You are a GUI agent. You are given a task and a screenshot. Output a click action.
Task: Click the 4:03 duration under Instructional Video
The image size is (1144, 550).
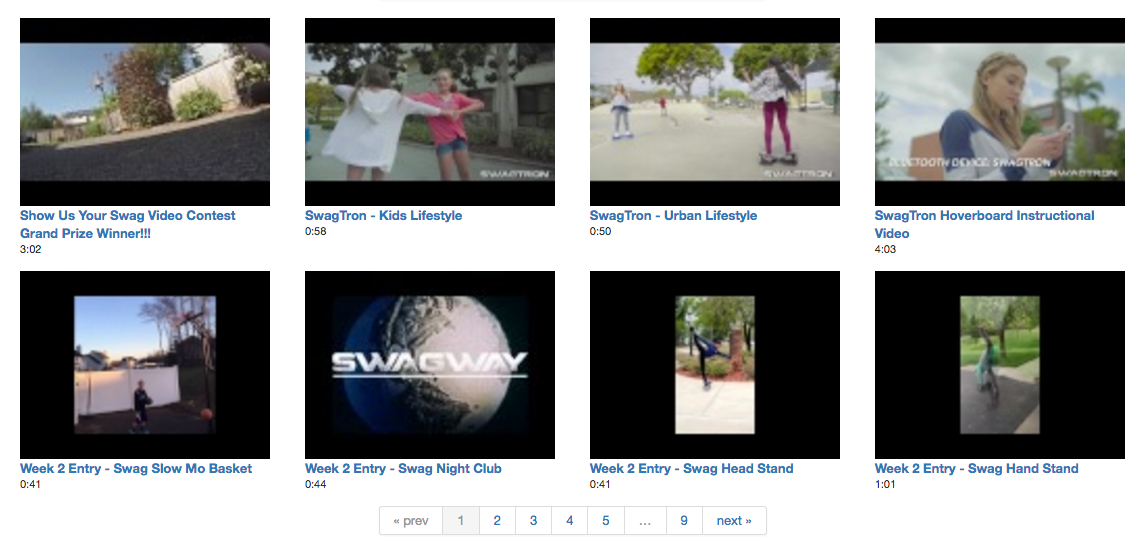pos(886,249)
